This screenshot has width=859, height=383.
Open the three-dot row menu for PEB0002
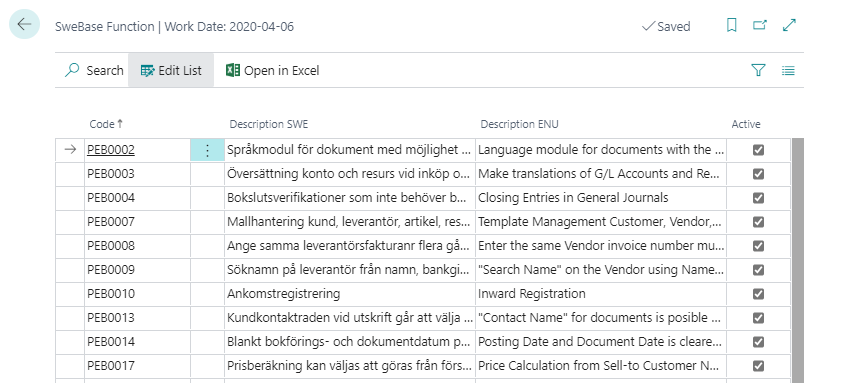pos(207,150)
